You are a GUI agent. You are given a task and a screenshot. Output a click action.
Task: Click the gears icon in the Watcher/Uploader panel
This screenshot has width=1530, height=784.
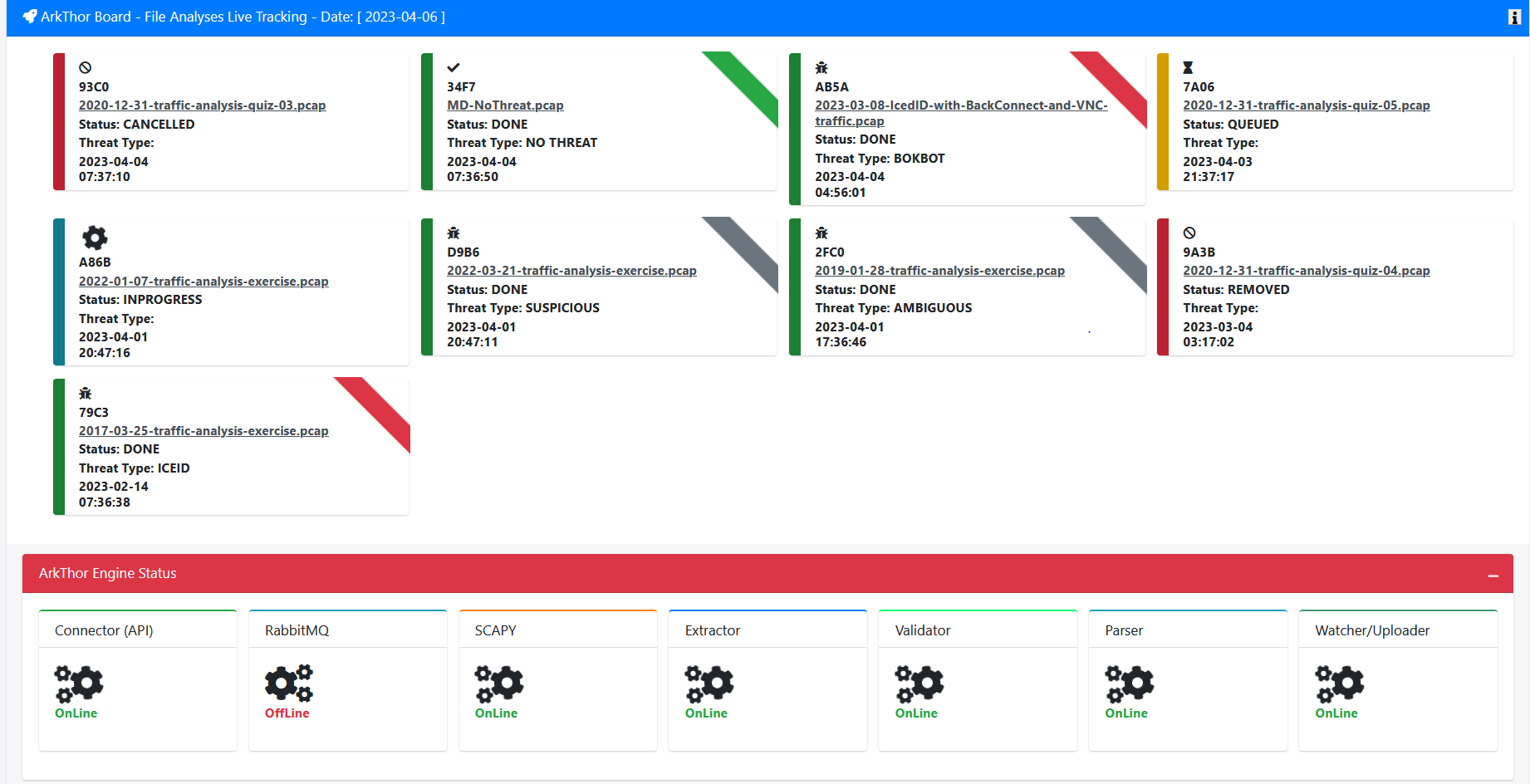click(1339, 683)
